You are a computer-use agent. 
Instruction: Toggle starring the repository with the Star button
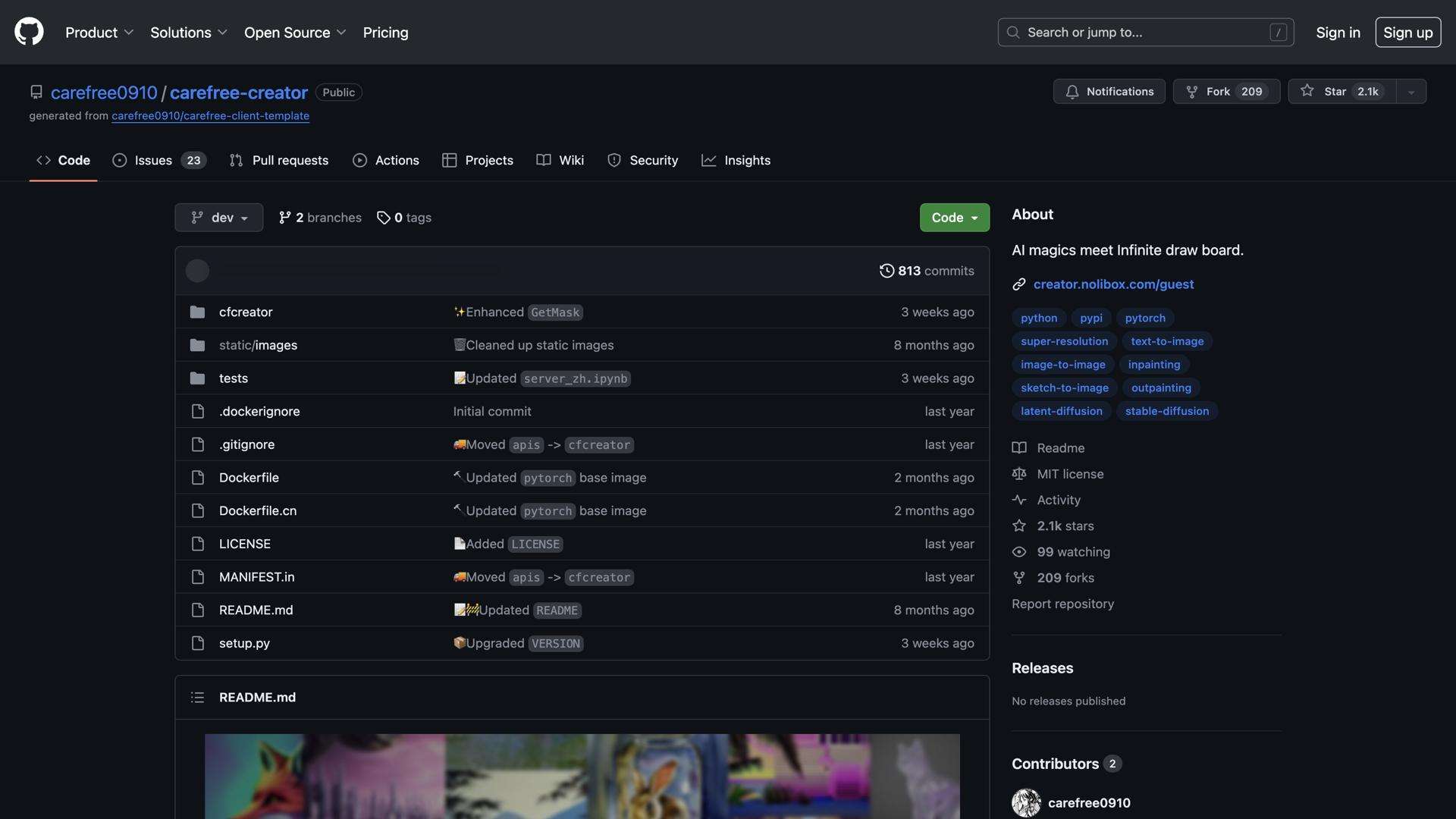click(x=1341, y=91)
